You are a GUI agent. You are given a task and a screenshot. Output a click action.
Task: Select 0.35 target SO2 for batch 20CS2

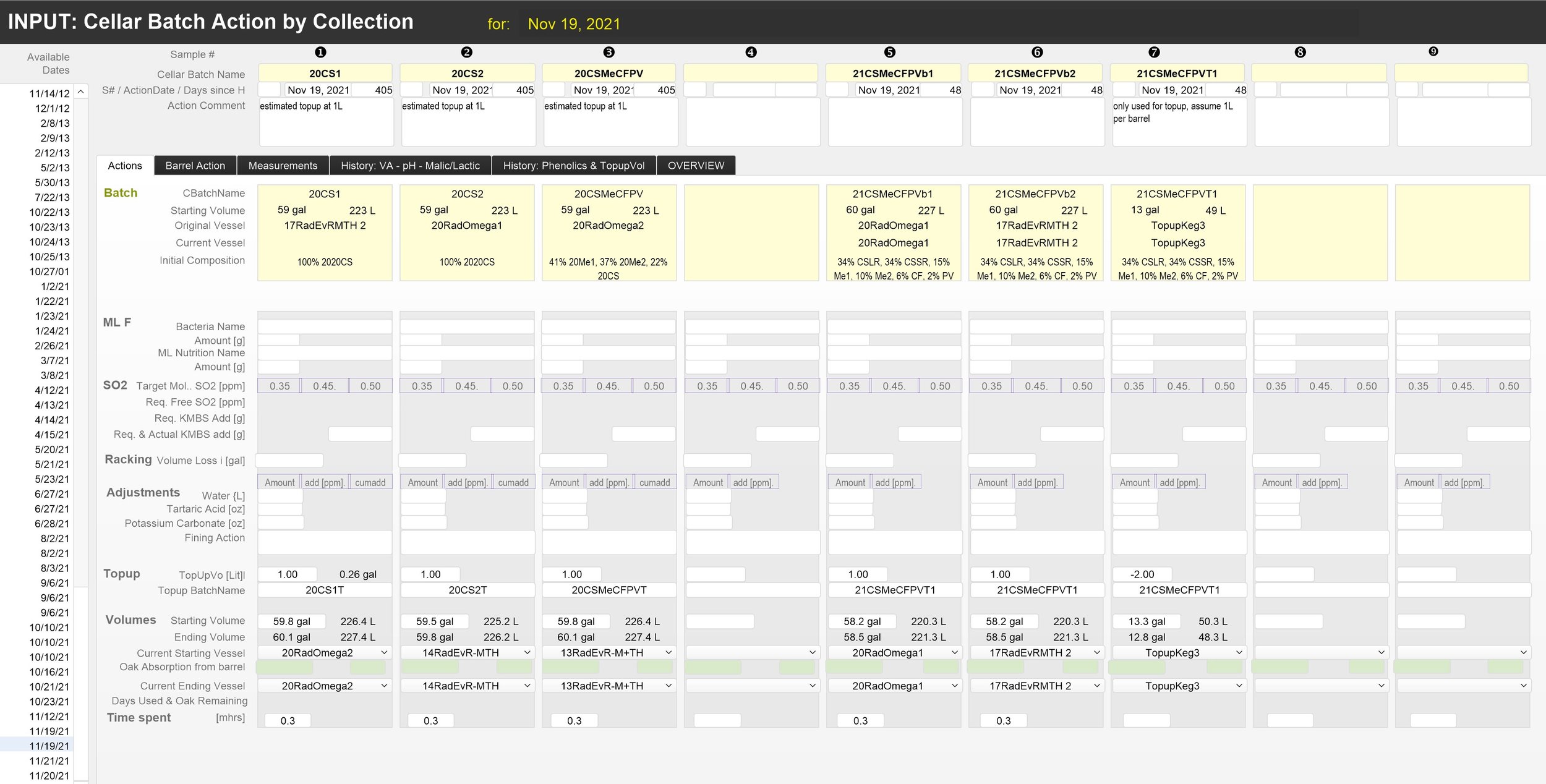point(422,386)
